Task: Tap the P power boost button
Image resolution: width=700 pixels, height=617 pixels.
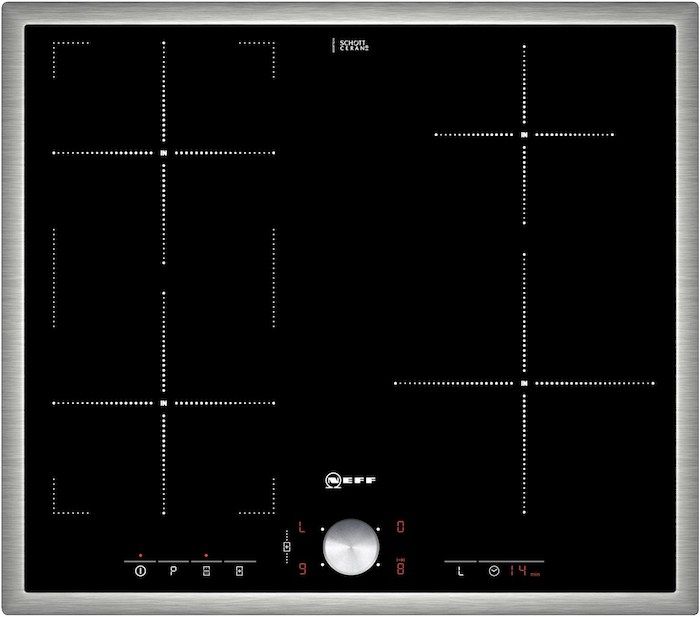Action: point(173,571)
